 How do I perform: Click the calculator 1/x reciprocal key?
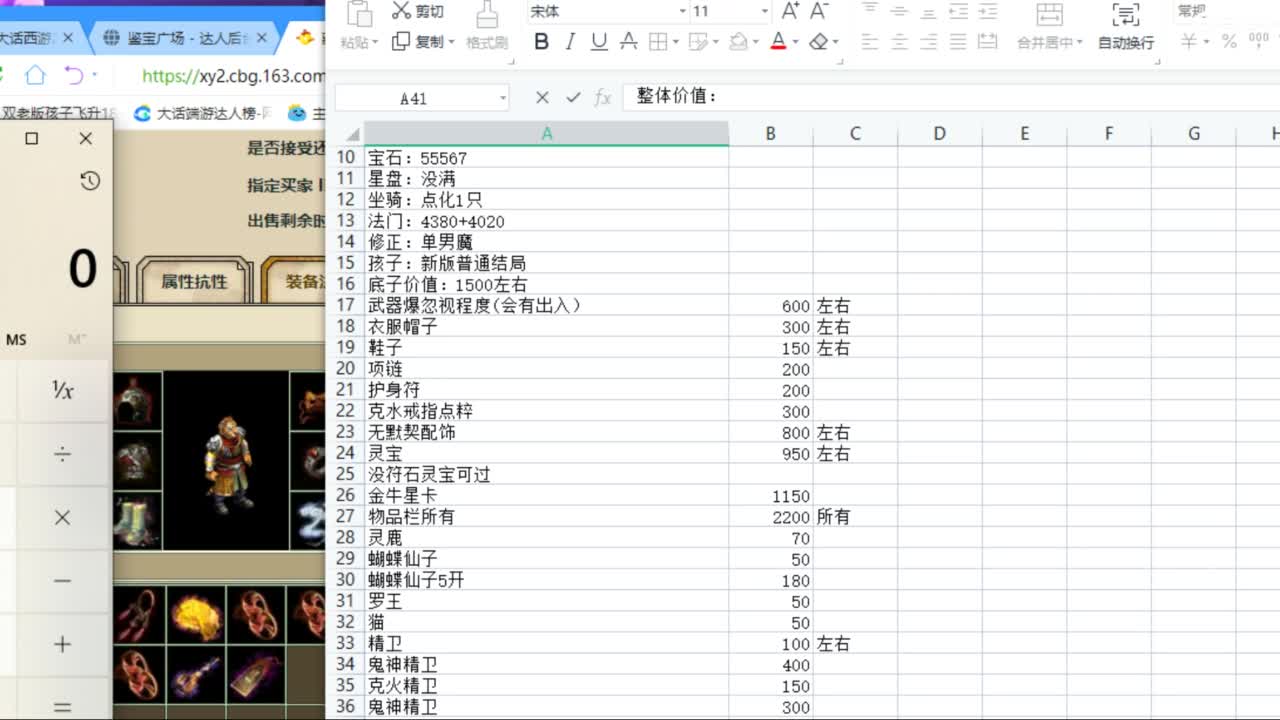click(x=62, y=390)
